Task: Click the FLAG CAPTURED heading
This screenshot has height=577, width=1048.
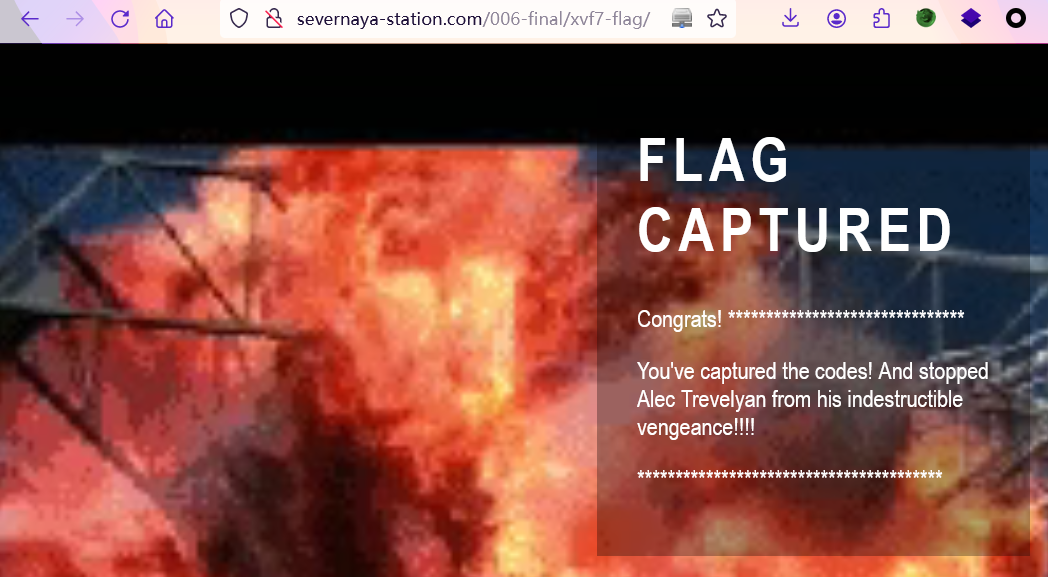Action: click(795, 196)
